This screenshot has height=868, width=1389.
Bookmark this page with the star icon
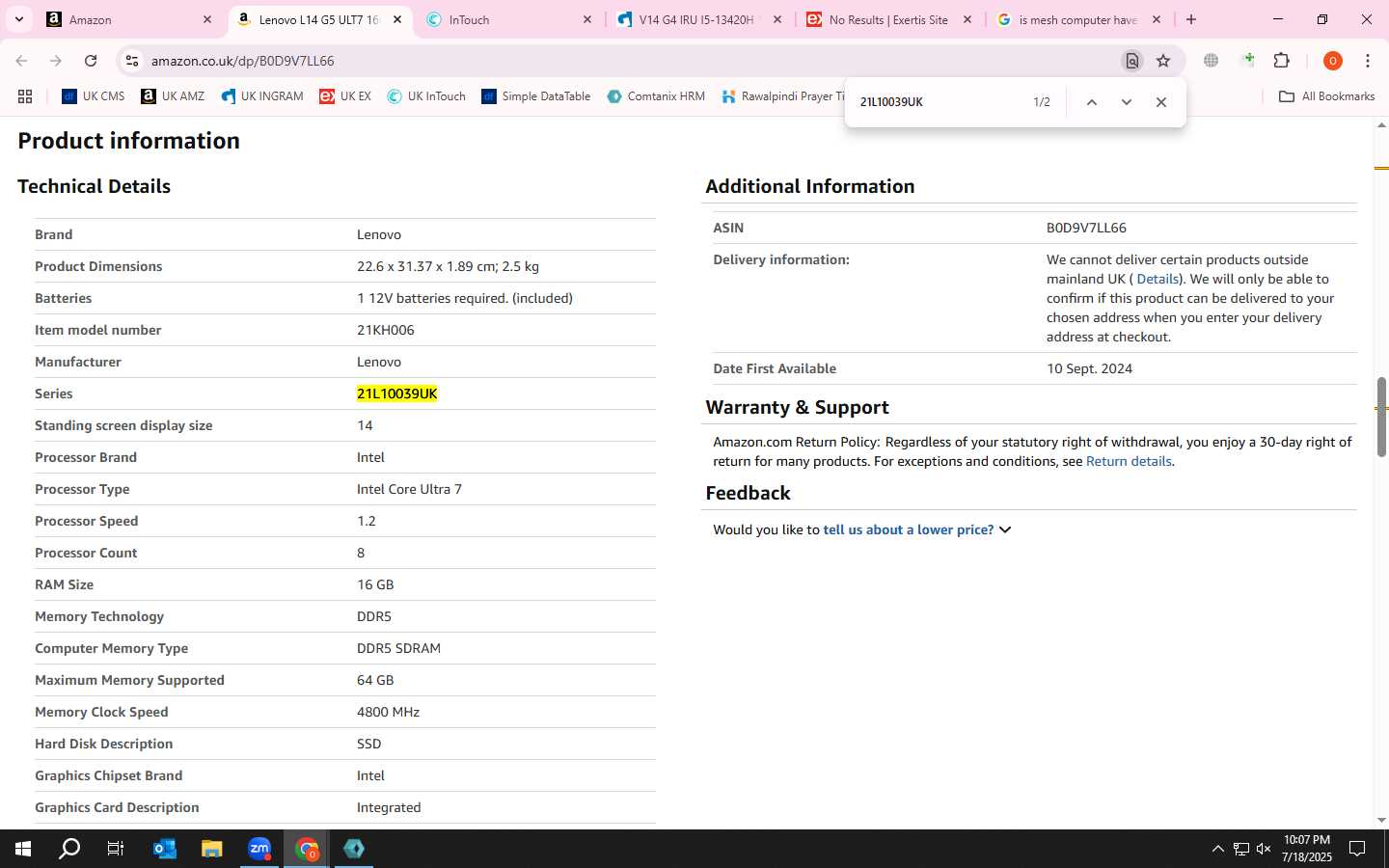1163,61
